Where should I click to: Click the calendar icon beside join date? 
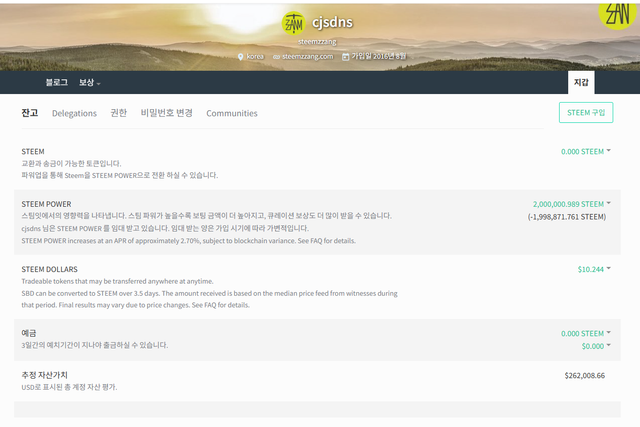tap(345, 57)
